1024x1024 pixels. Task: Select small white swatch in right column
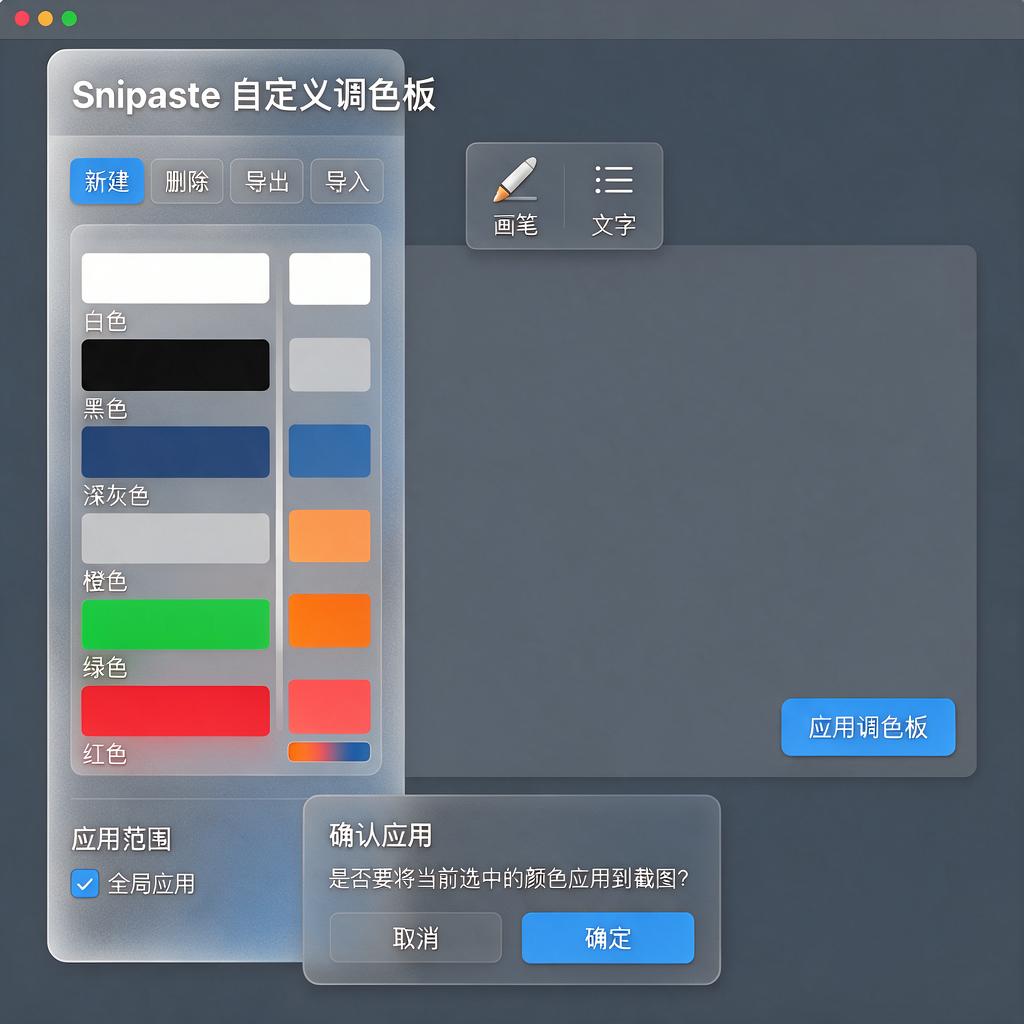(x=330, y=279)
